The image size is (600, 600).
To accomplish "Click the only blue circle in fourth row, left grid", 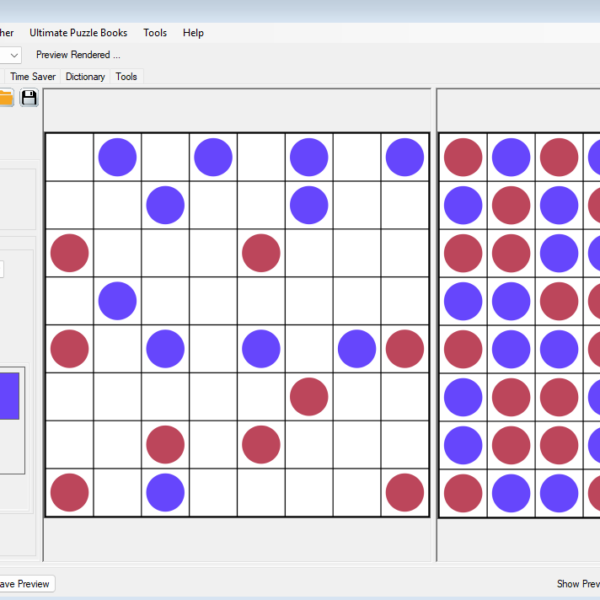I will 117,300.
